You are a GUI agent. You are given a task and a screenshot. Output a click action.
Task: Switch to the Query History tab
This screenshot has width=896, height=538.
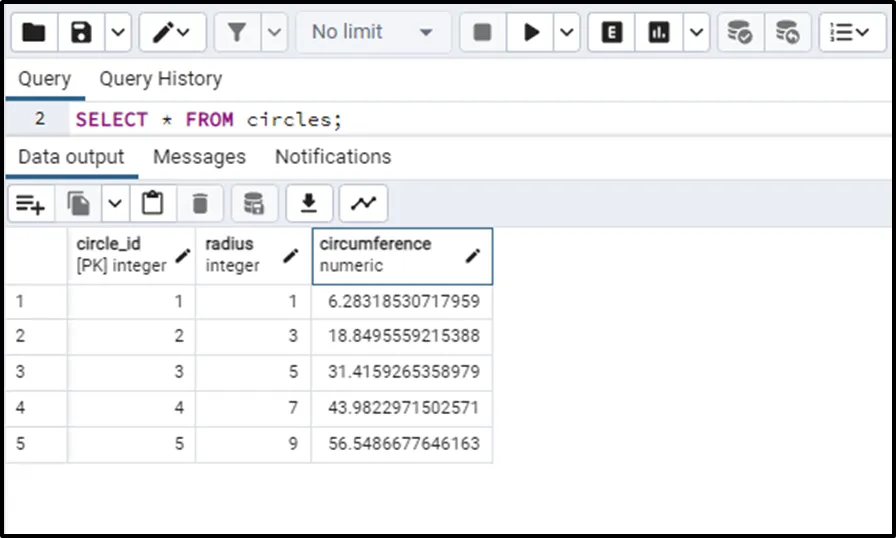(x=160, y=79)
